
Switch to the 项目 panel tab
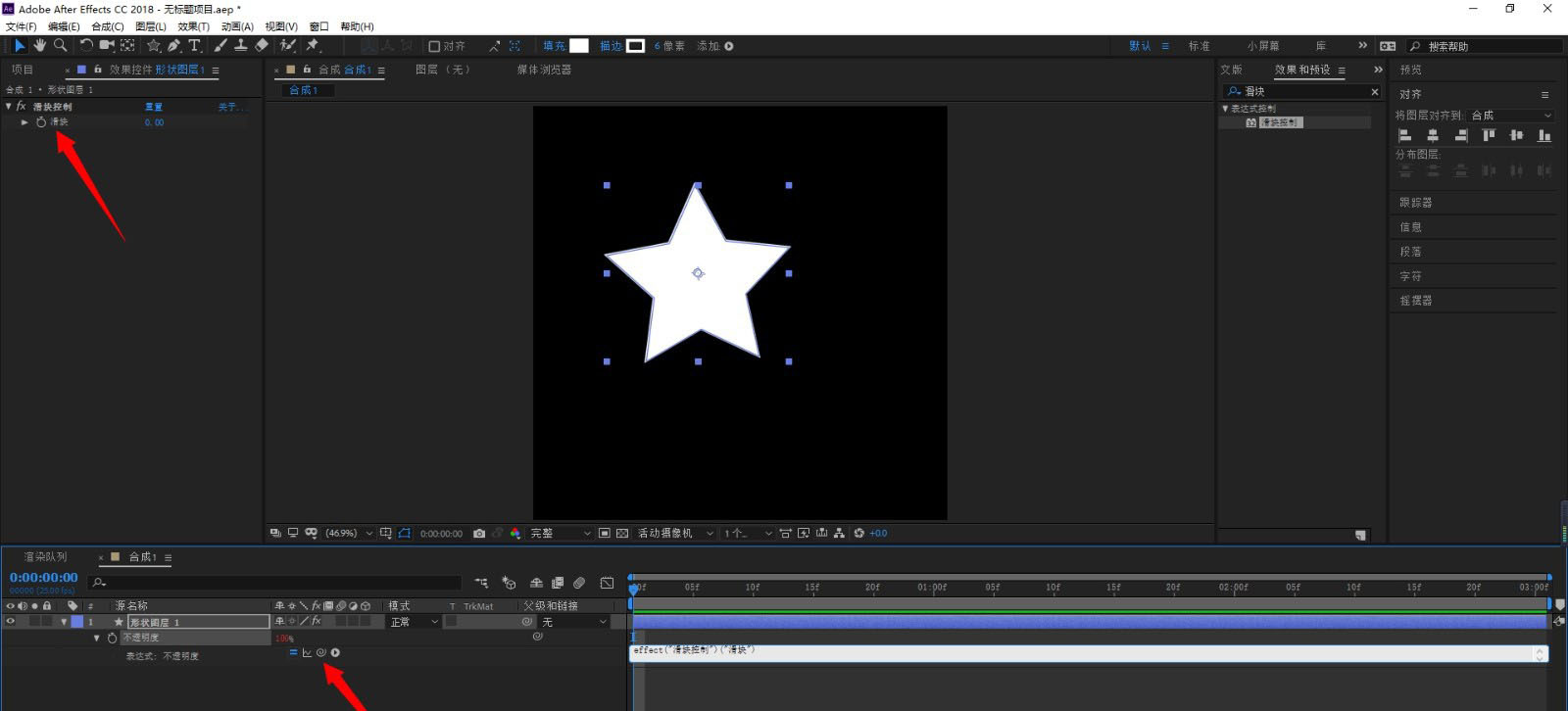(x=23, y=70)
